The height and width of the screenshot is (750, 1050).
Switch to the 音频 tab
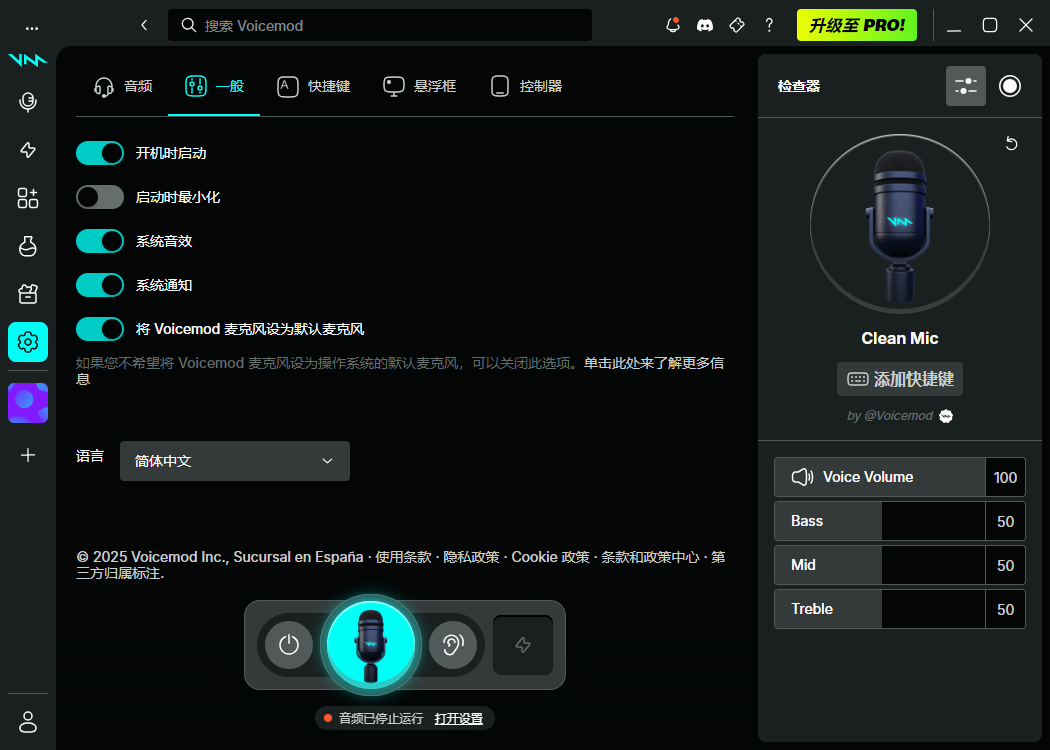(x=123, y=86)
